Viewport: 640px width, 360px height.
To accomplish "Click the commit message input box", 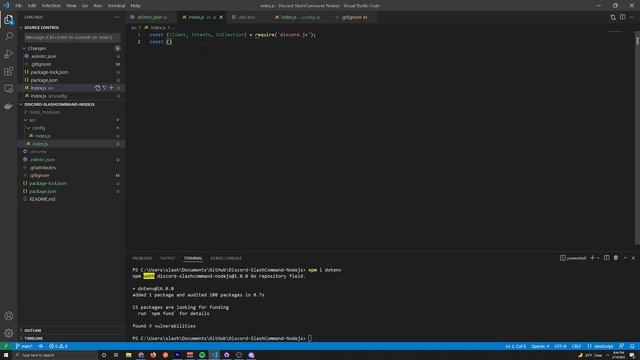I will pyautogui.click(x=72, y=37).
